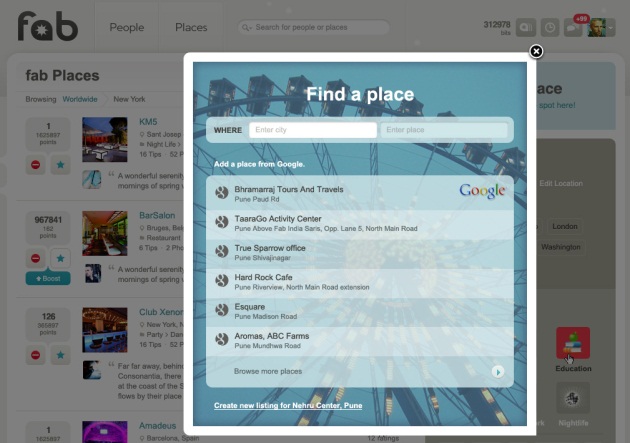Click the Boost button under BarSalon
Viewport: 630px width, 443px height.
[48, 278]
